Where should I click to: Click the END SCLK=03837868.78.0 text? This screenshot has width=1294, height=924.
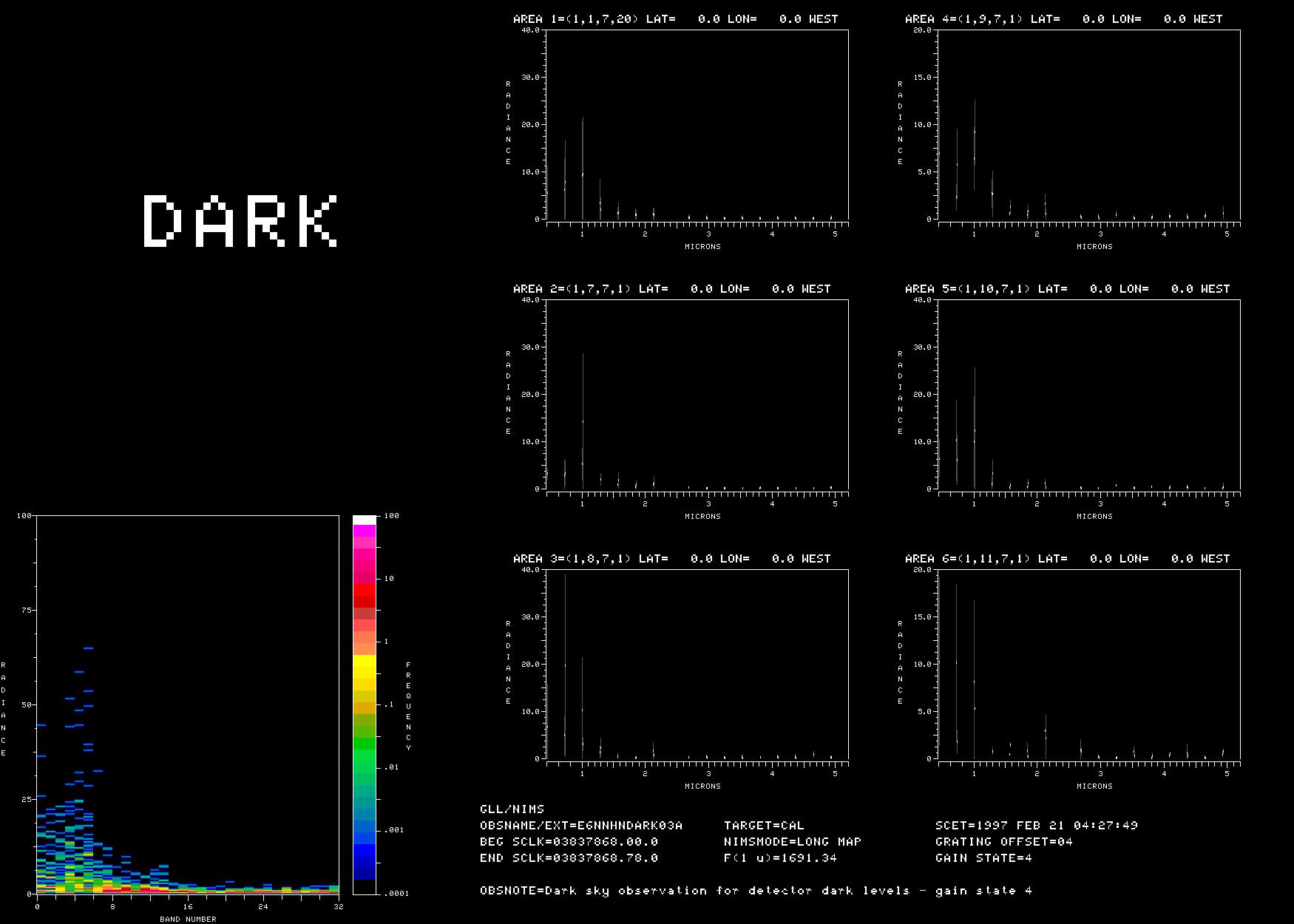(x=569, y=858)
